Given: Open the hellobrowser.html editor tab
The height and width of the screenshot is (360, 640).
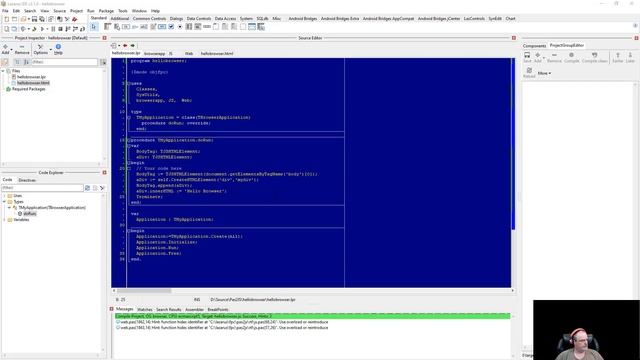Looking at the screenshot, I should tap(217, 53).
